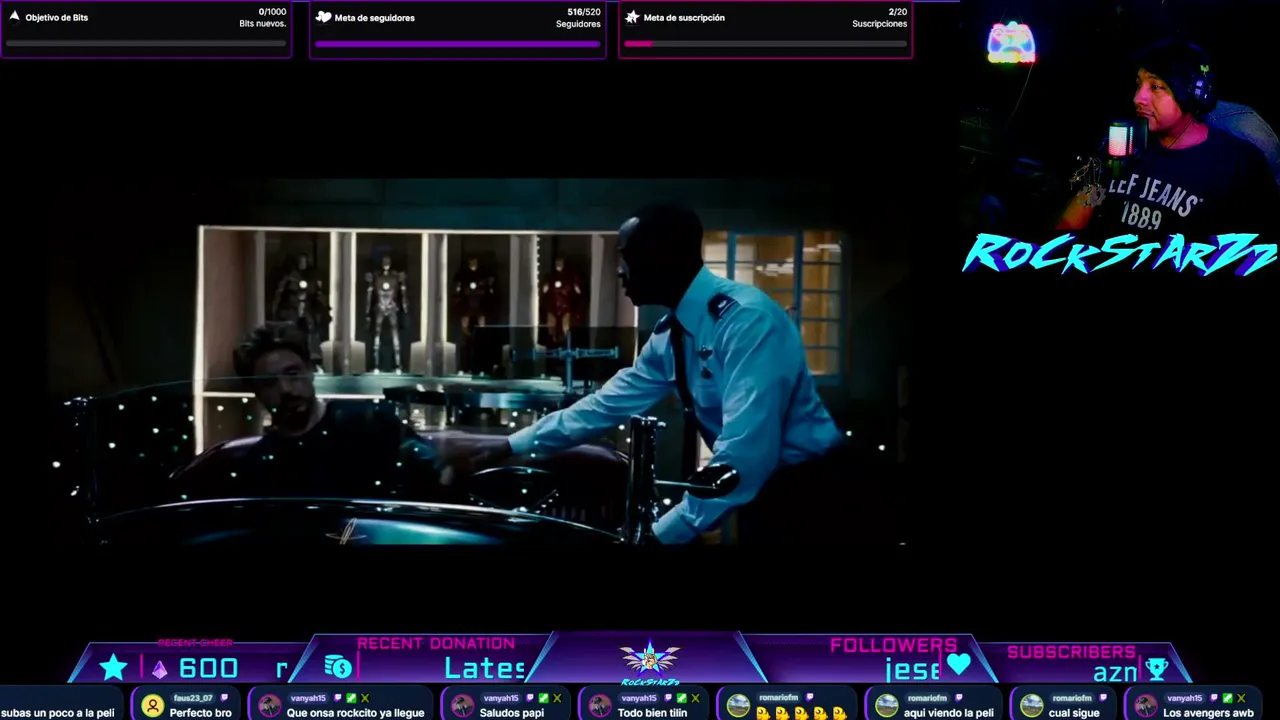Click vanyah15 avatar beside 'Saludos papi'

click(462, 706)
